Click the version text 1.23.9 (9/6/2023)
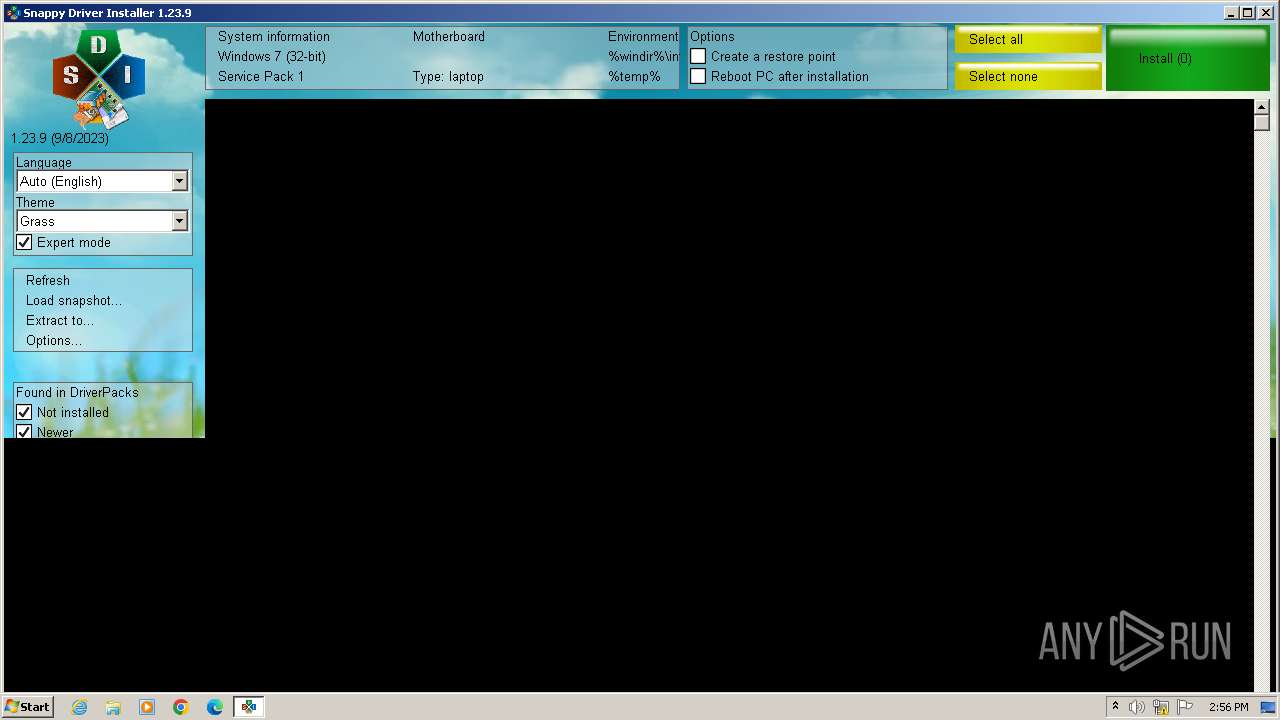This screenshot has height=720, width=1280. (60, 138)
